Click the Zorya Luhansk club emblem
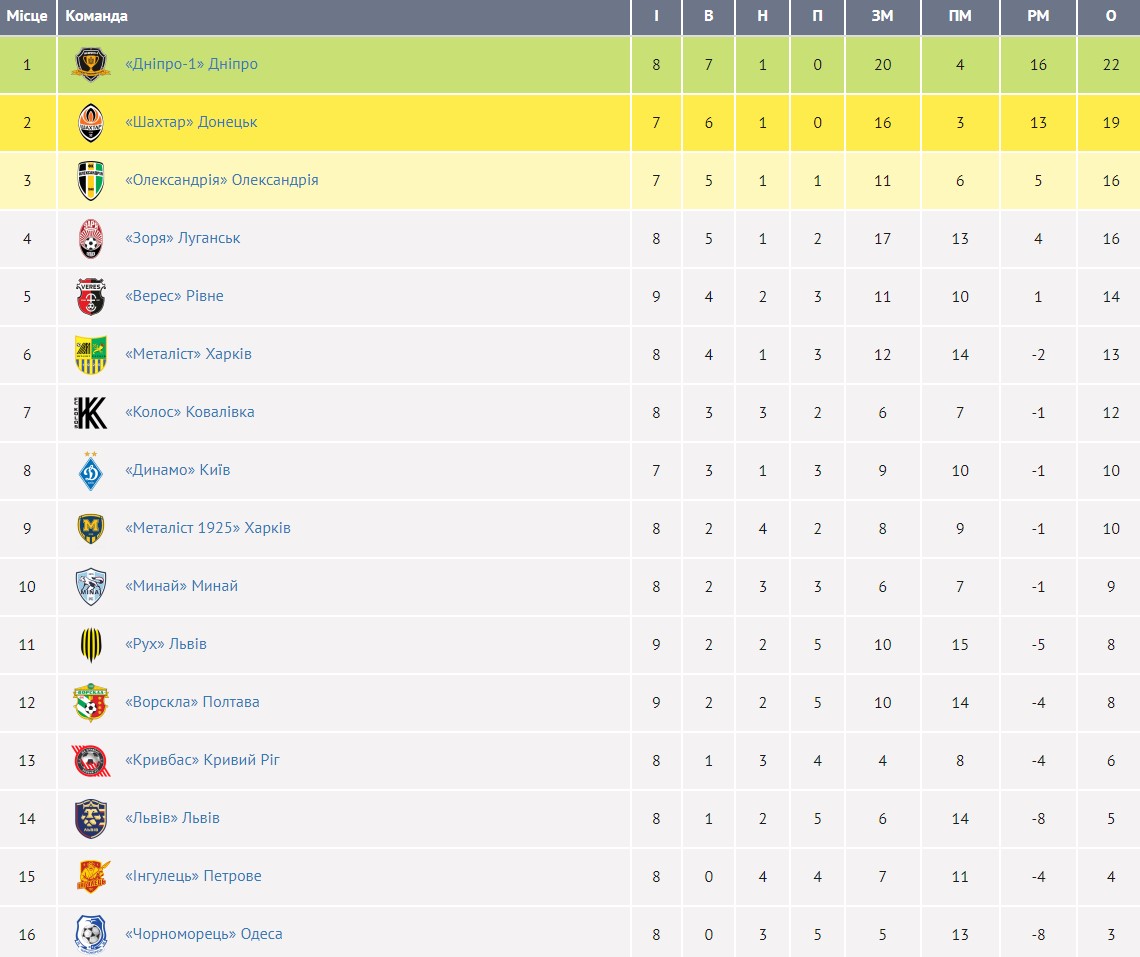Viewport: 1140px width, 957px height. 91,238
